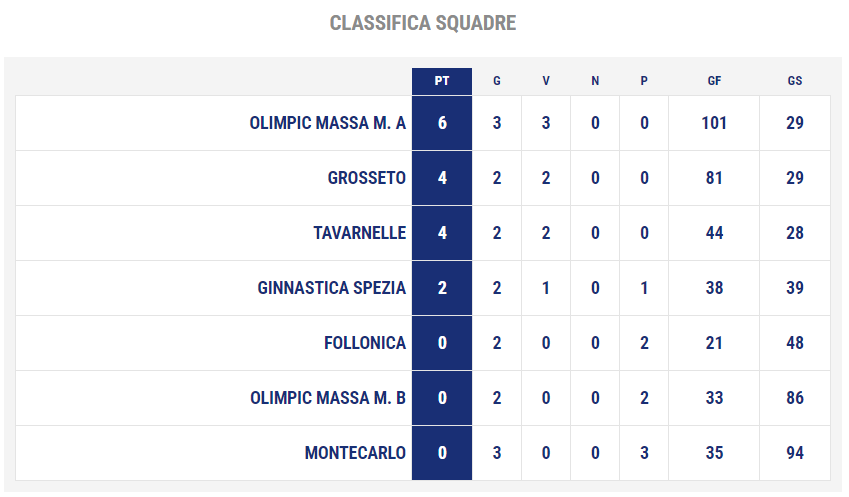Click the P column header
This screenshot has height=497, width=849.
[x=644, y=81]
